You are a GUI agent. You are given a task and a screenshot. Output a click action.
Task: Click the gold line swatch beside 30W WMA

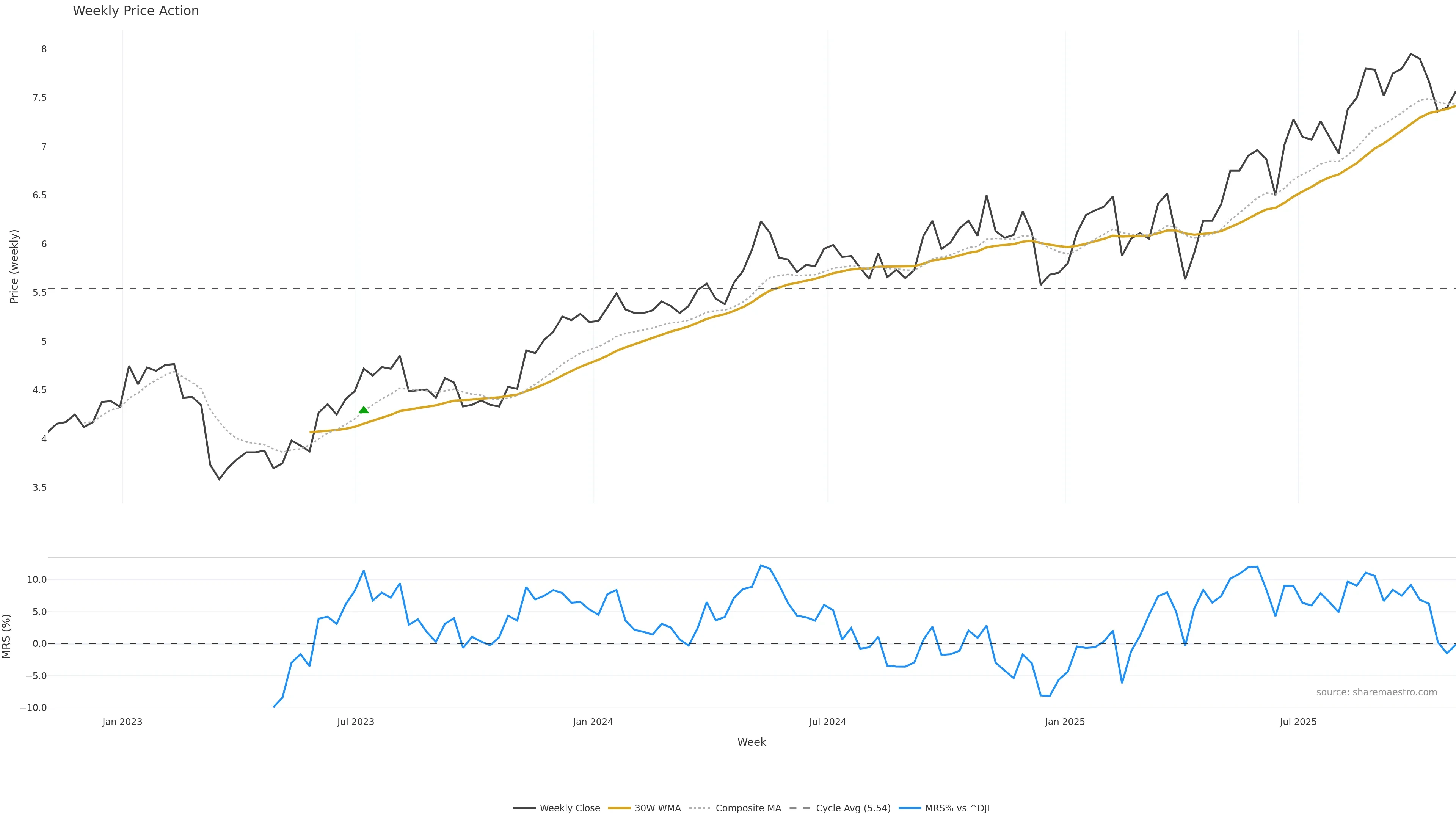click(619, 808)
